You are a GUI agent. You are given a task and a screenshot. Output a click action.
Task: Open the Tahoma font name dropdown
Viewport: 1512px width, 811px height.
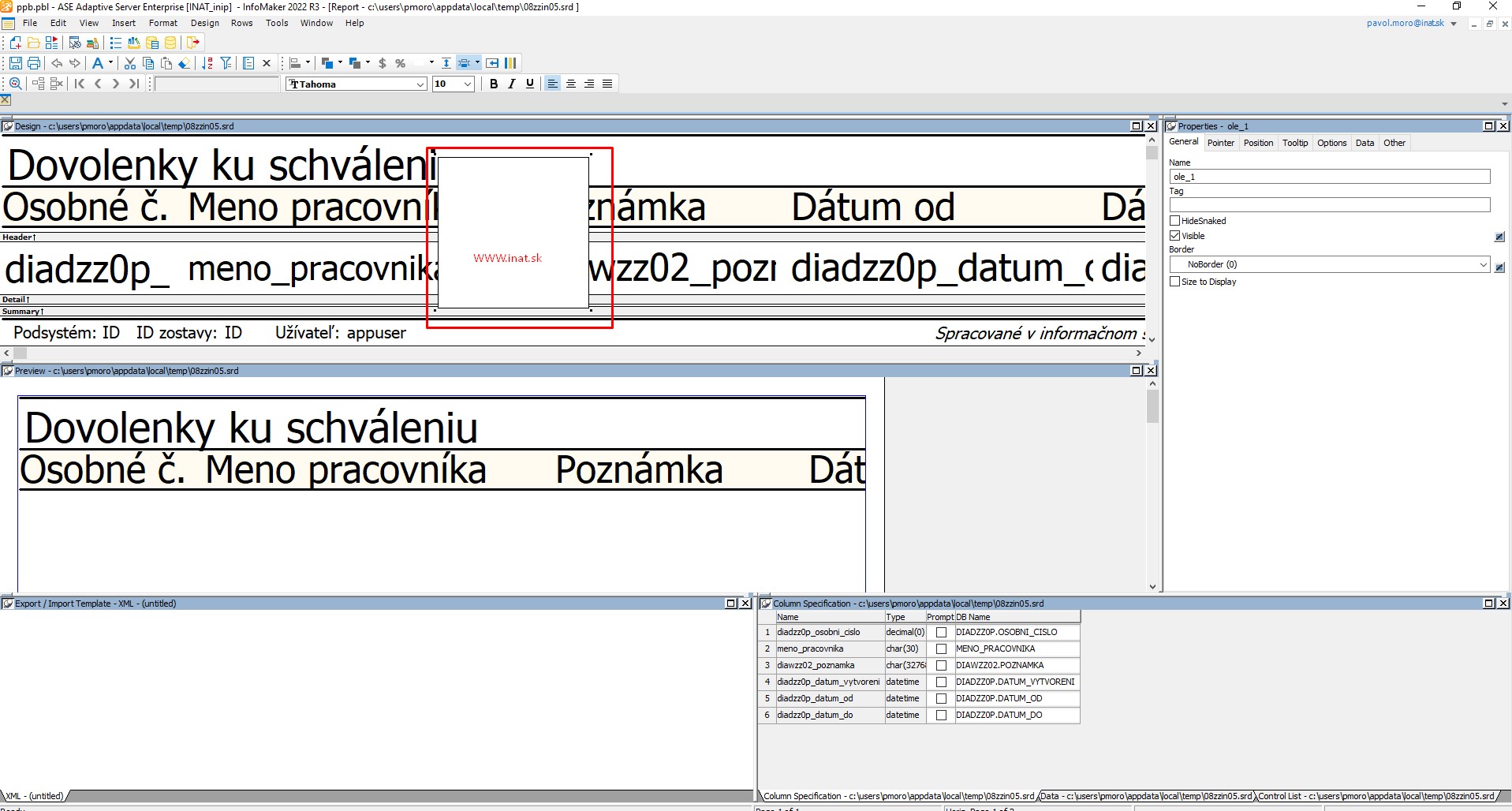coord(420,84)
